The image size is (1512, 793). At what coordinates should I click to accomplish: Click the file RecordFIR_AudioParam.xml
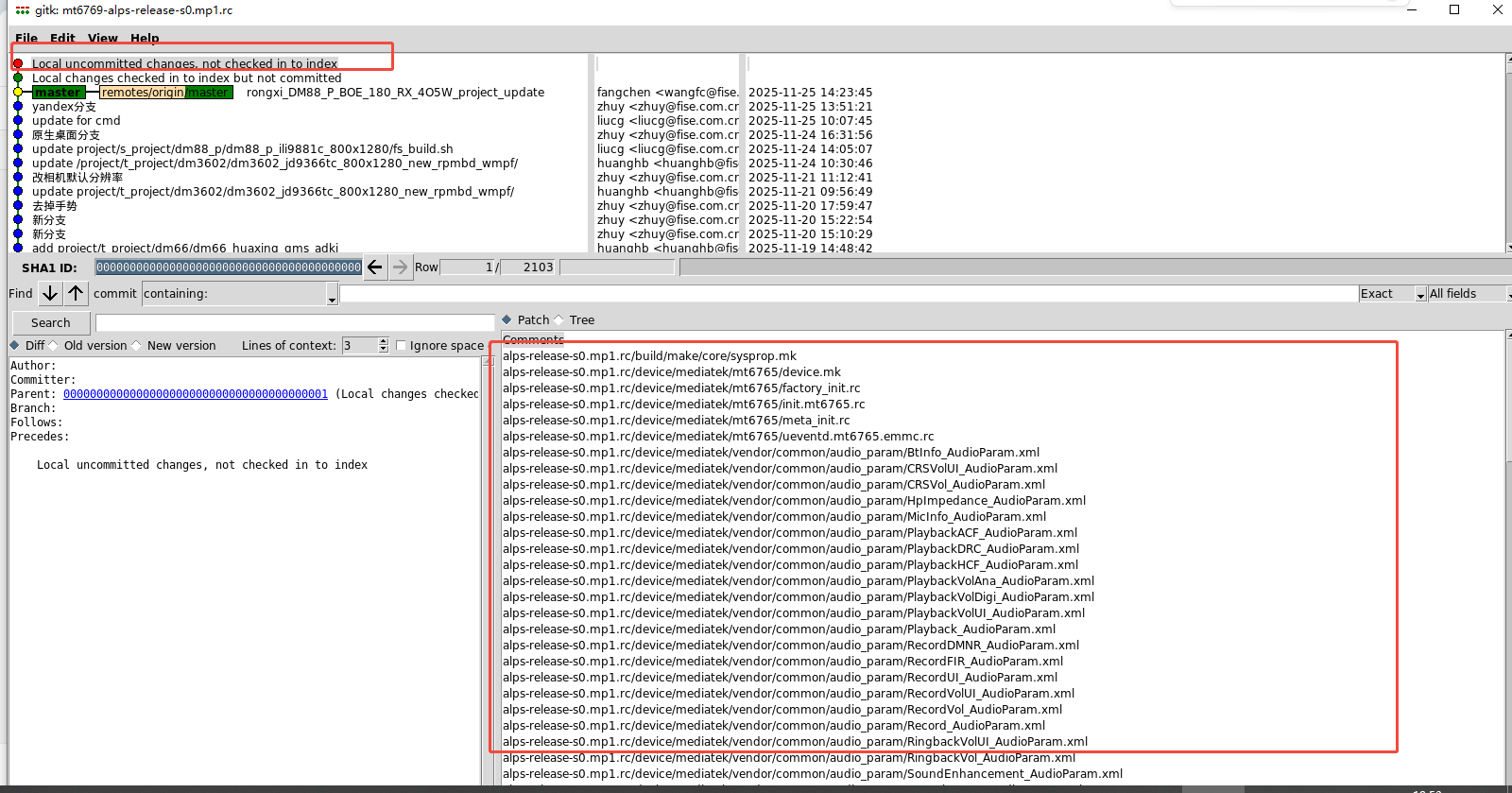782,662
